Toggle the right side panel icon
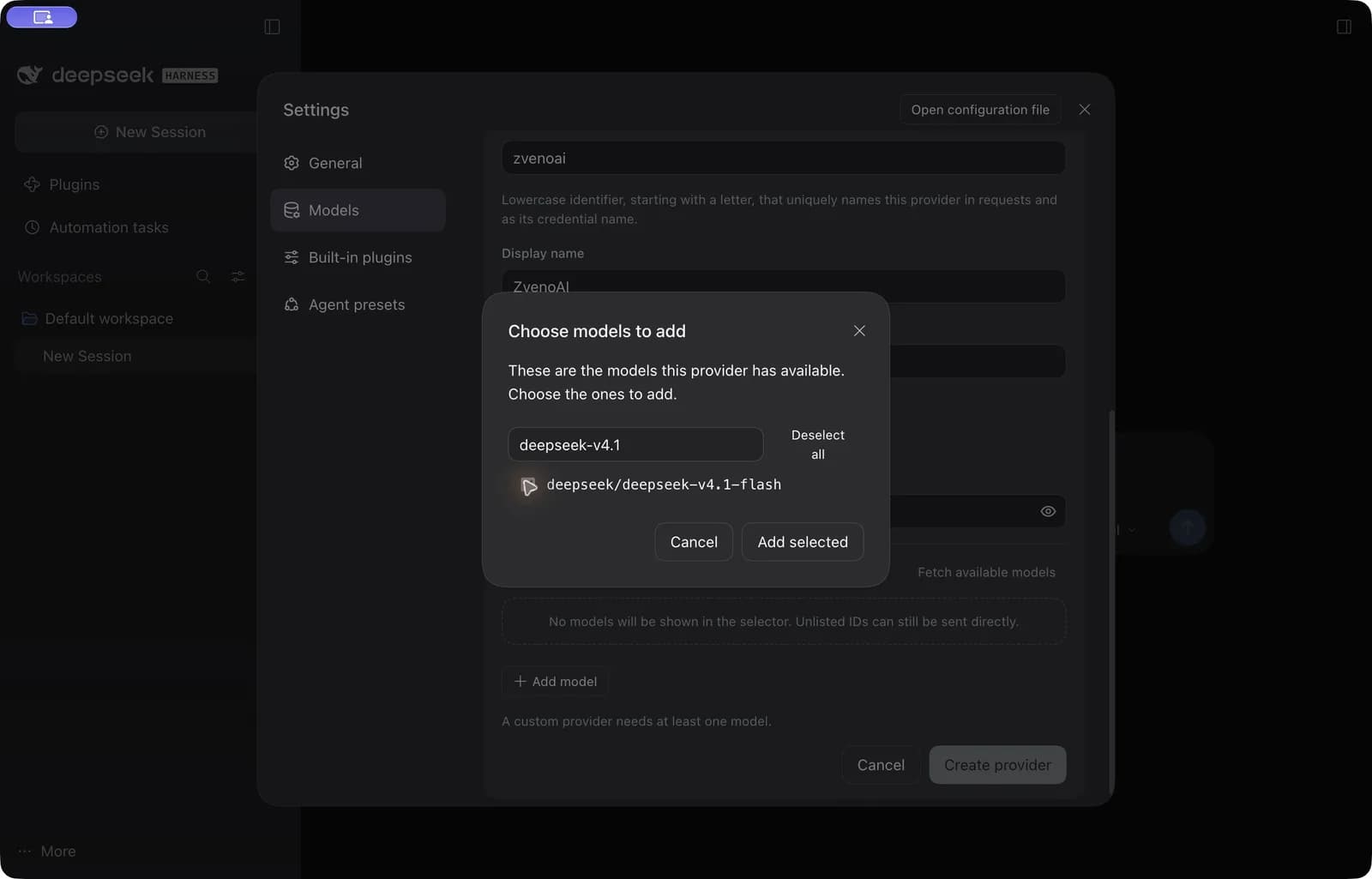This screenshot has height=879, width=1372. (x=1344, y=27)
